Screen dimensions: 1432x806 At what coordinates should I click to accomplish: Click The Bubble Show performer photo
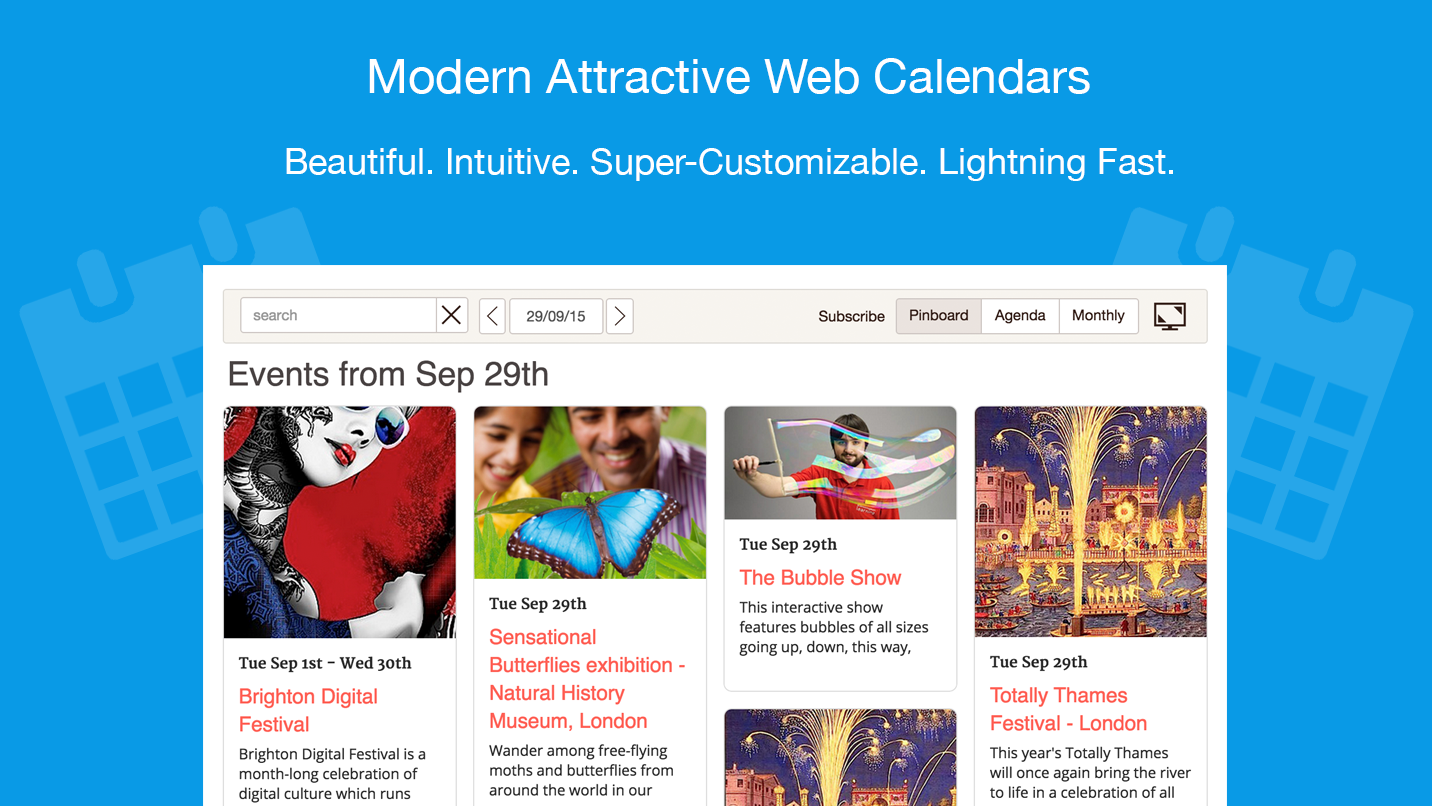pos(840,463)
